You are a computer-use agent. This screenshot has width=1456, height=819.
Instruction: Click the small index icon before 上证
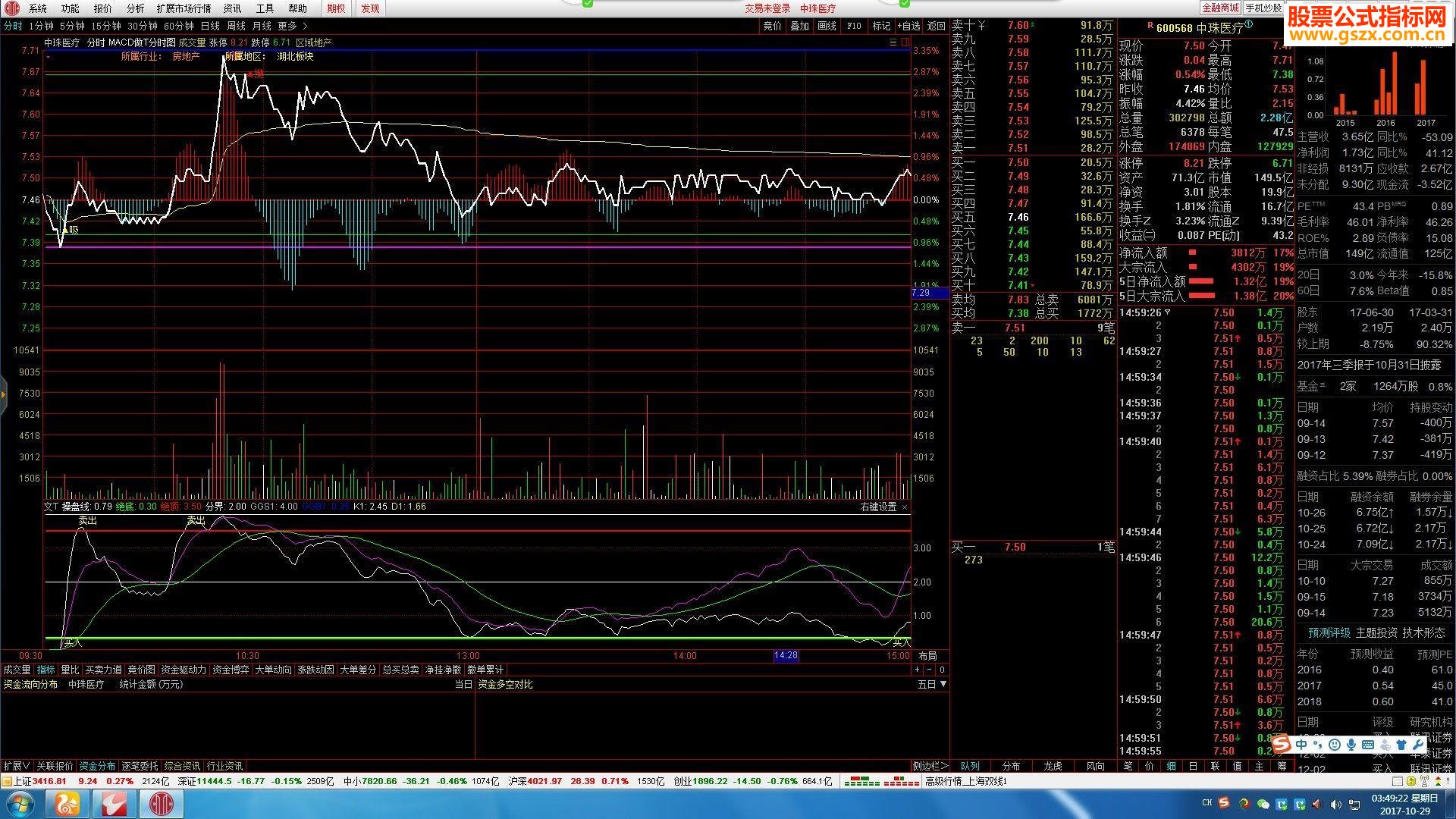pos(8,781)
